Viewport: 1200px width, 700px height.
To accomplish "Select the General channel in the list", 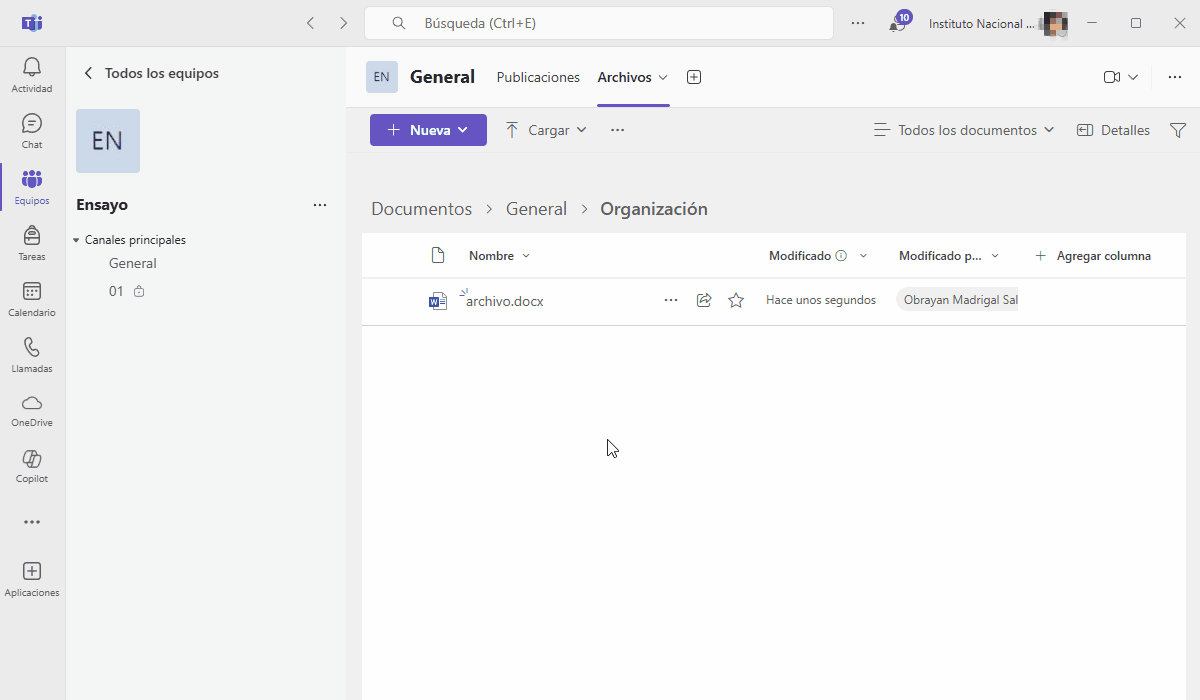I will (x=133, y=264).
